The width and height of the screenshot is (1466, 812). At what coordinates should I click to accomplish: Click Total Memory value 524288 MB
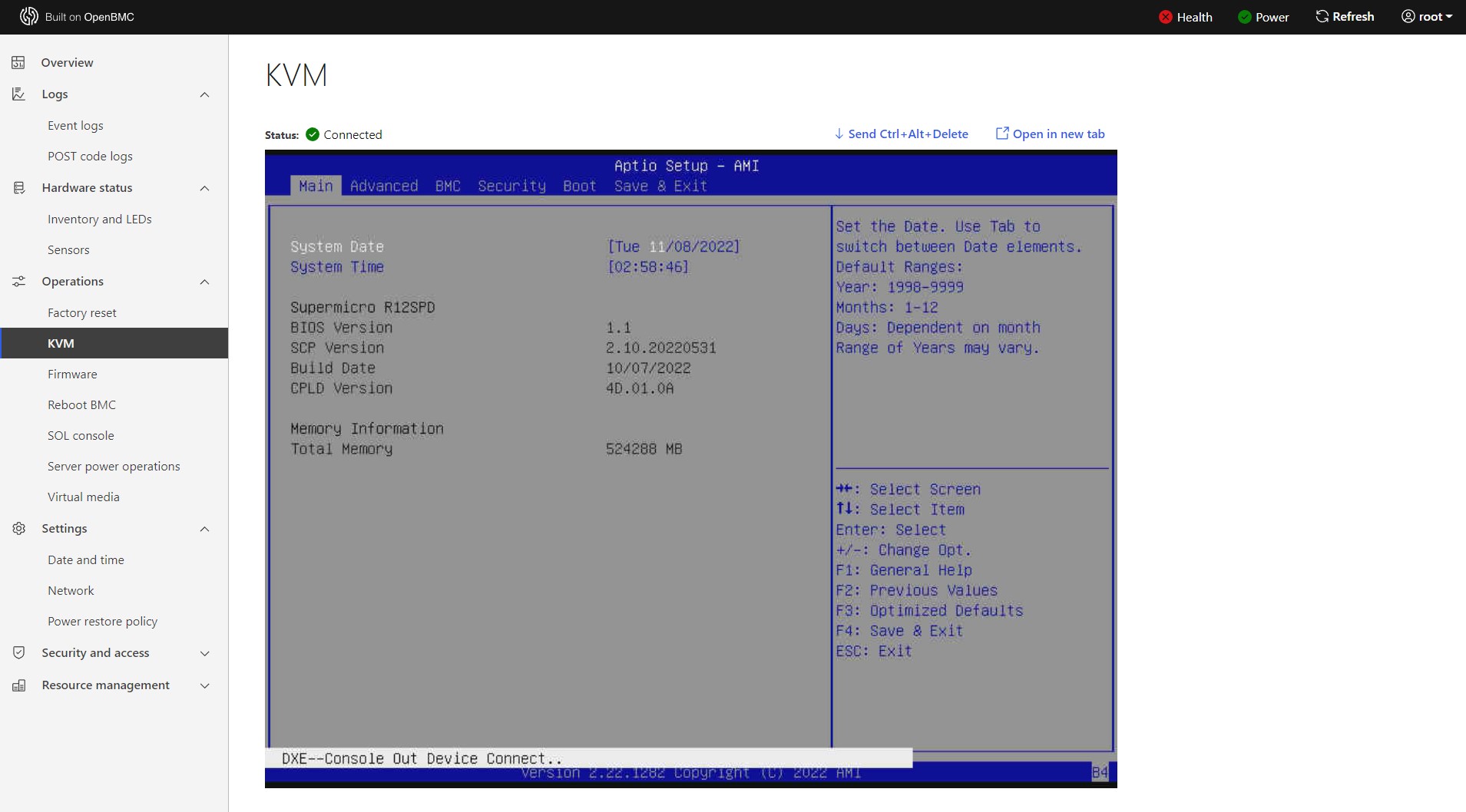coord(644,449)
